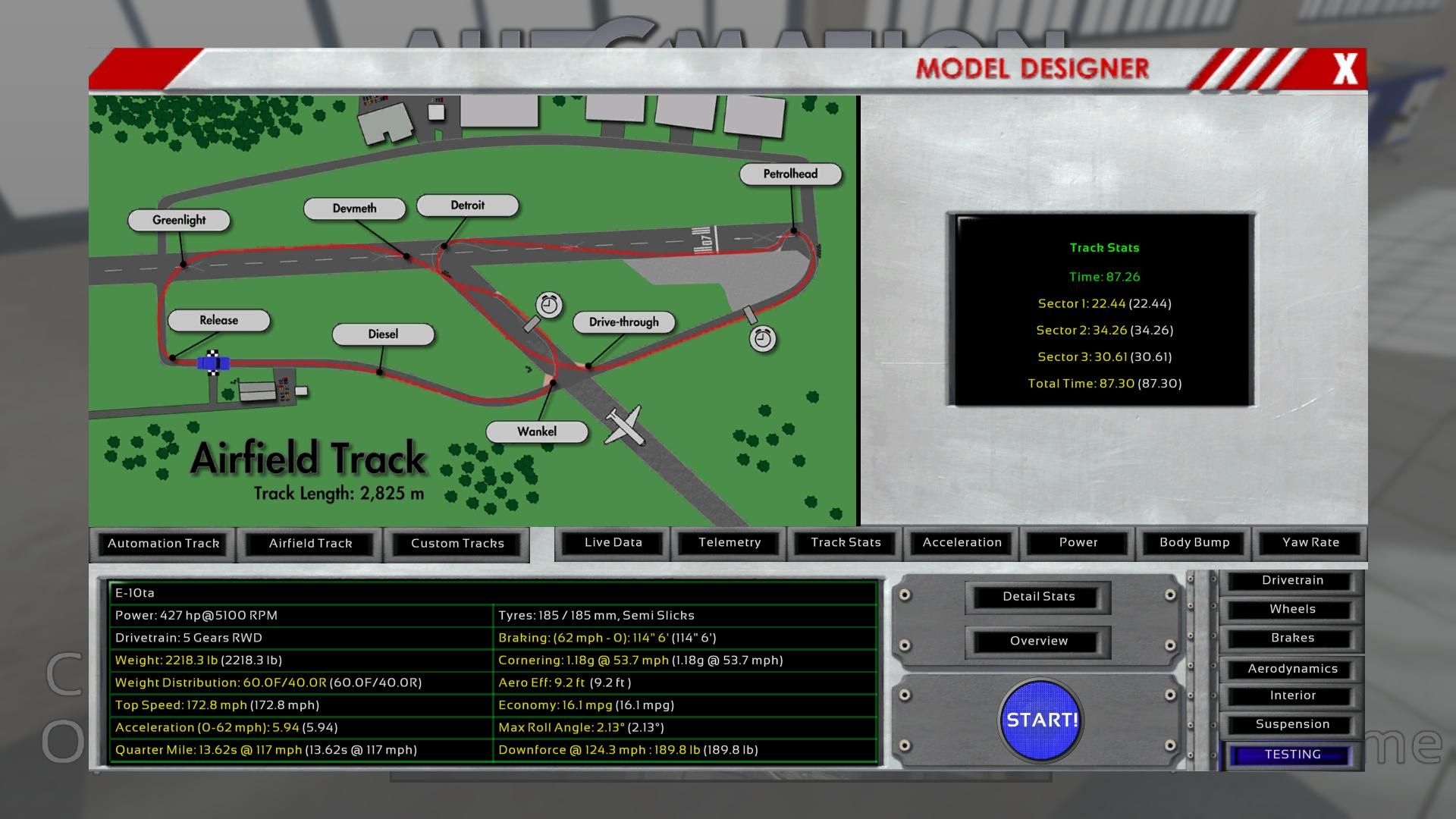Switch to Automation Track
Image resolution: width=1456 pixels, height=819 pixels.
[163, 544]
